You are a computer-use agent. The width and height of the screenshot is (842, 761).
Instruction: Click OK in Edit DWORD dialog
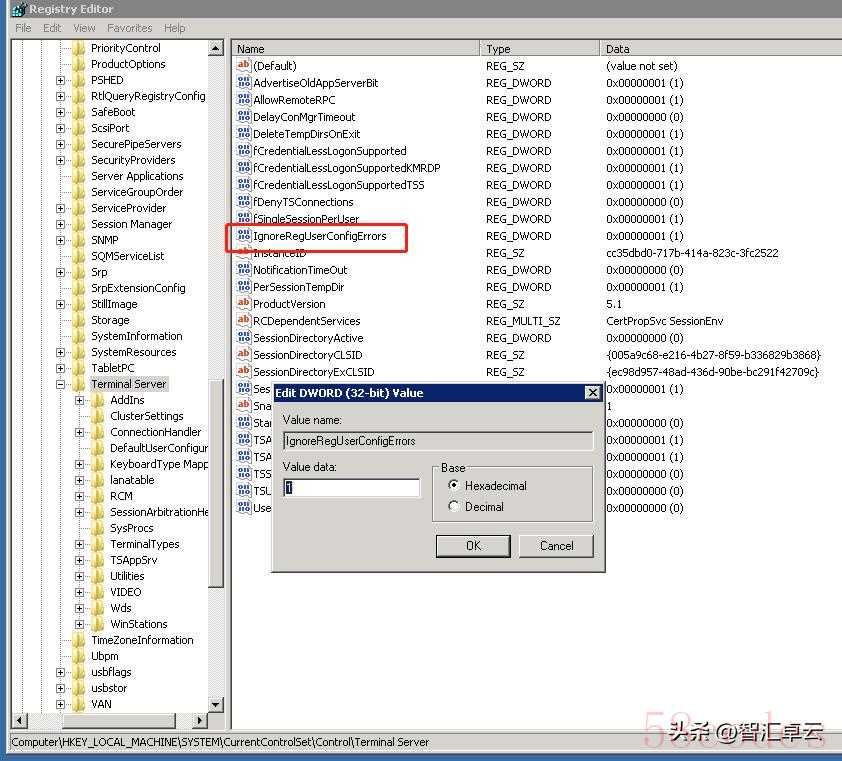coord(473,545)
